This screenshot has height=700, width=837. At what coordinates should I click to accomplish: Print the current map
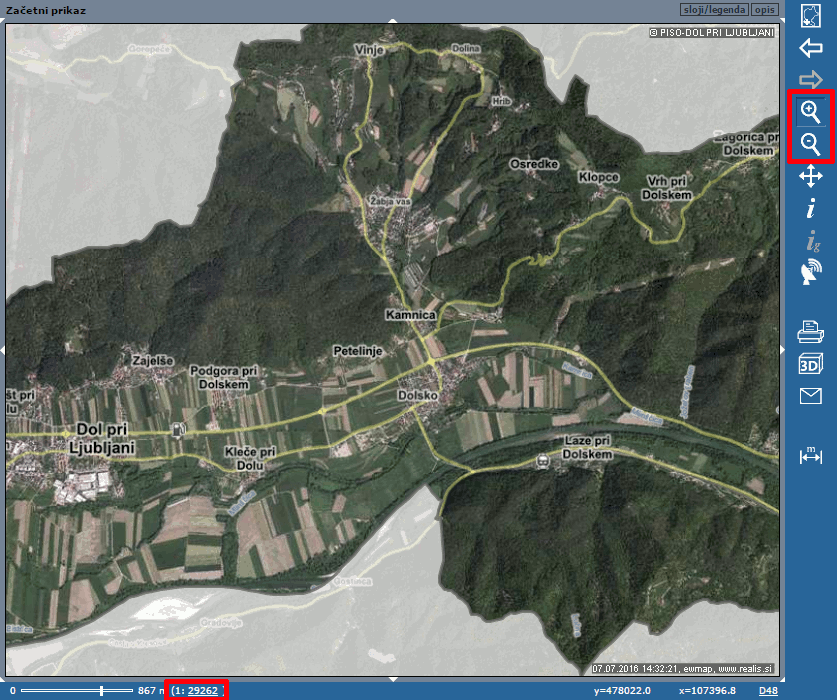[810, 331]
